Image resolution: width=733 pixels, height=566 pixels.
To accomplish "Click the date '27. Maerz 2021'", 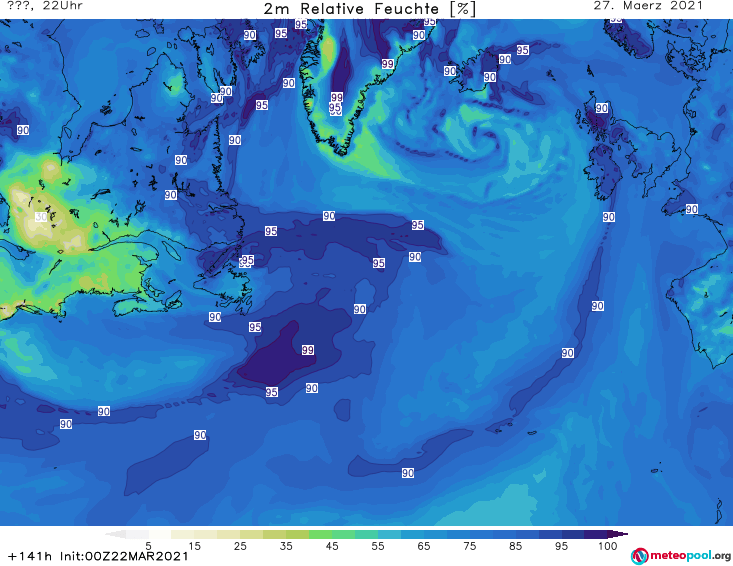I will [x=648, y=6].
